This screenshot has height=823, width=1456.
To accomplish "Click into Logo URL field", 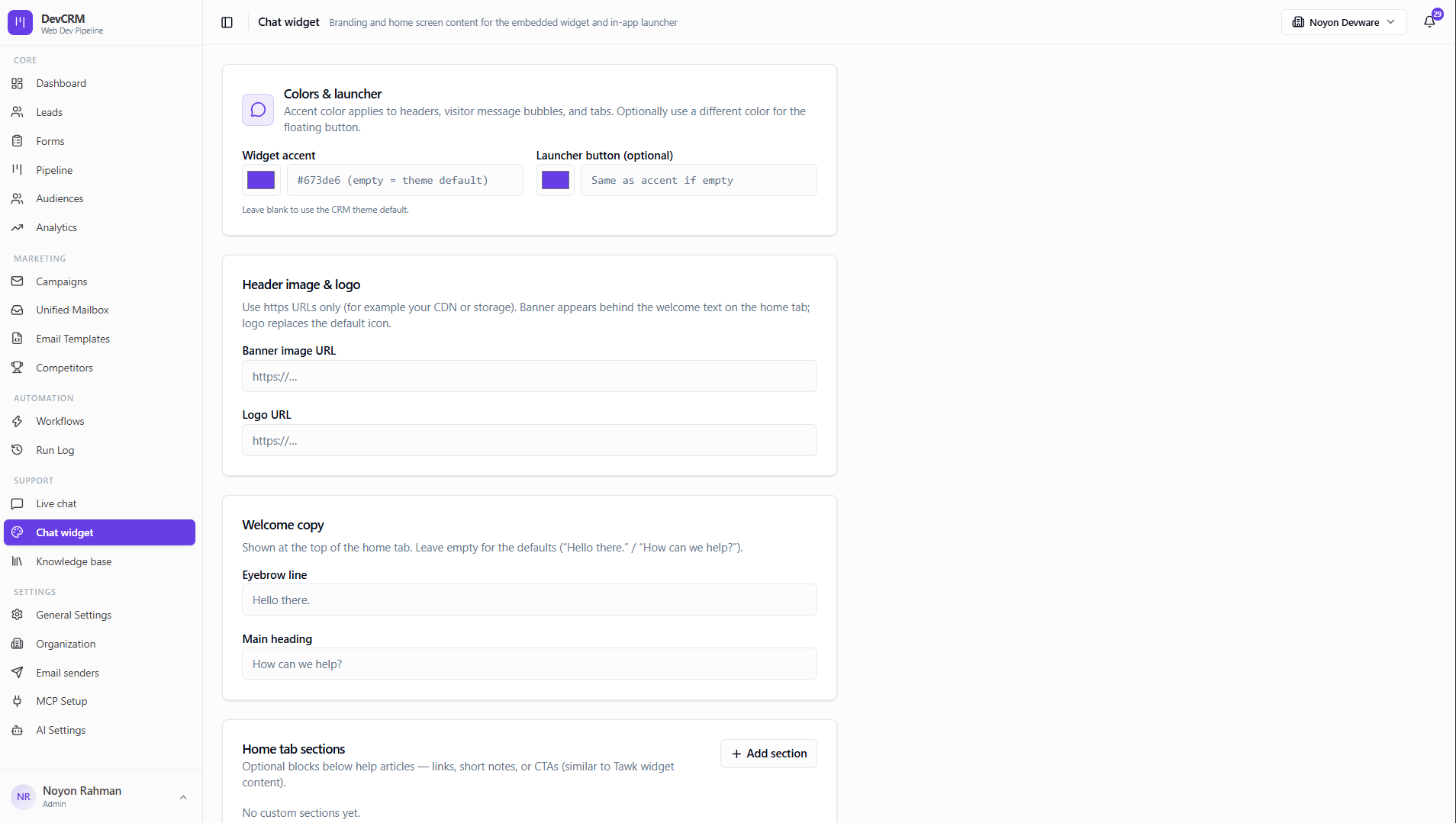I will click(530, 440).
